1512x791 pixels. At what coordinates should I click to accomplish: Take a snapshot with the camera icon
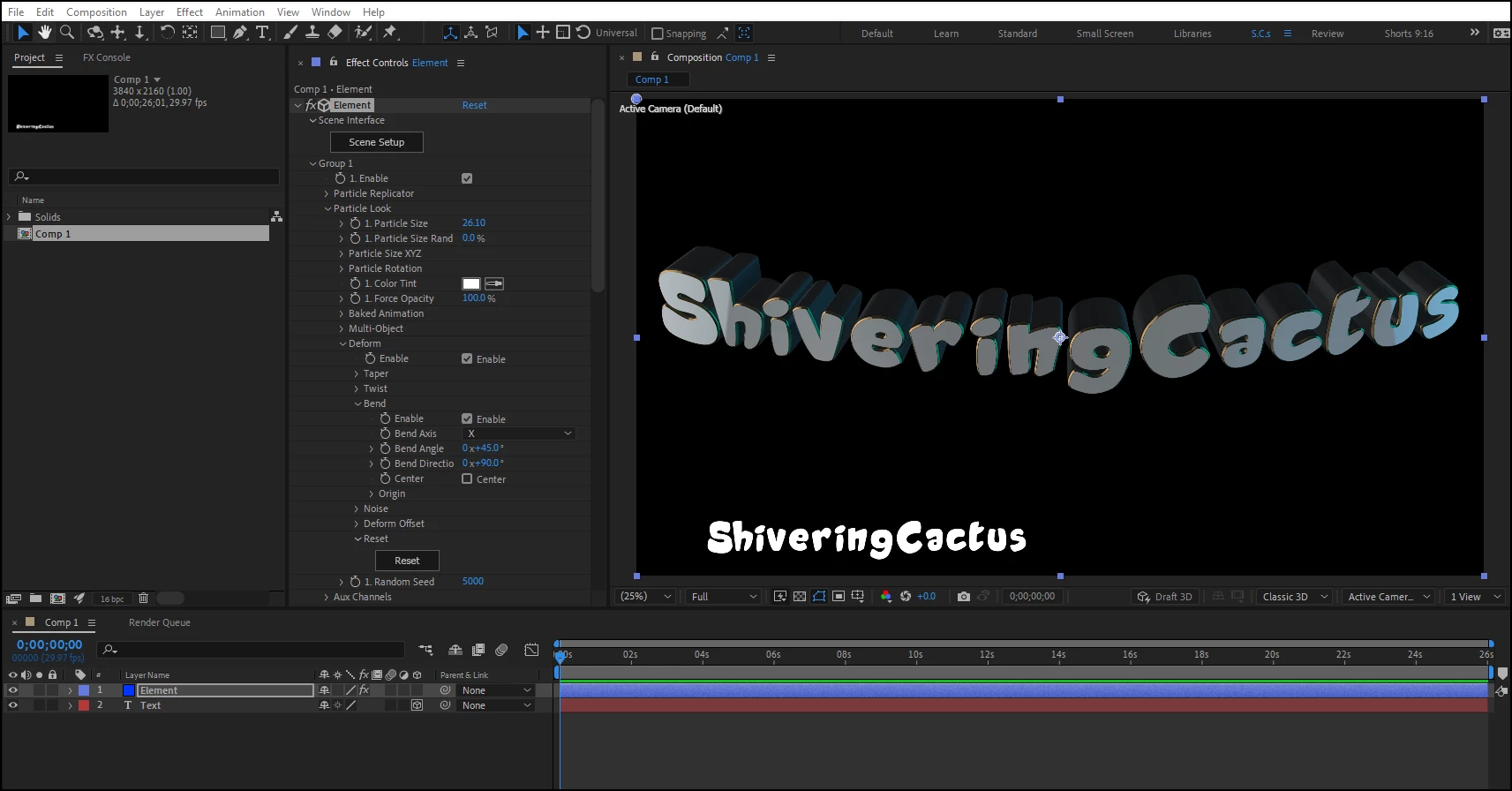point(964,597)
